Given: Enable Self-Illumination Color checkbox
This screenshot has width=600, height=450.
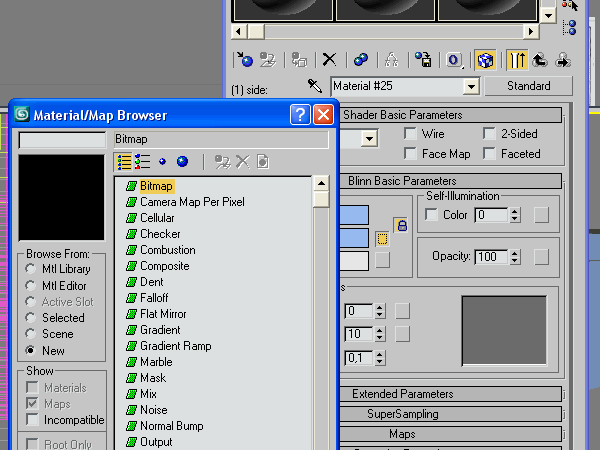Looking at the screenshot, I should (431, 214).
